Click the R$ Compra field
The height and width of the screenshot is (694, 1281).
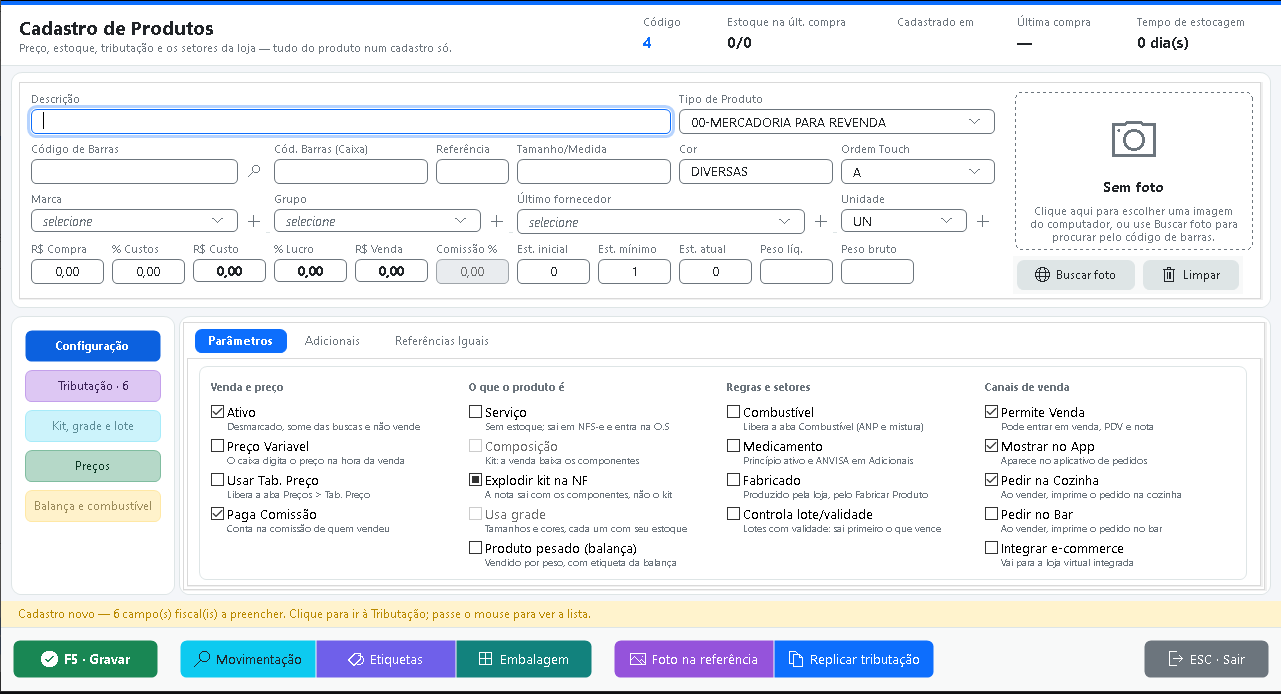(67, 271)
